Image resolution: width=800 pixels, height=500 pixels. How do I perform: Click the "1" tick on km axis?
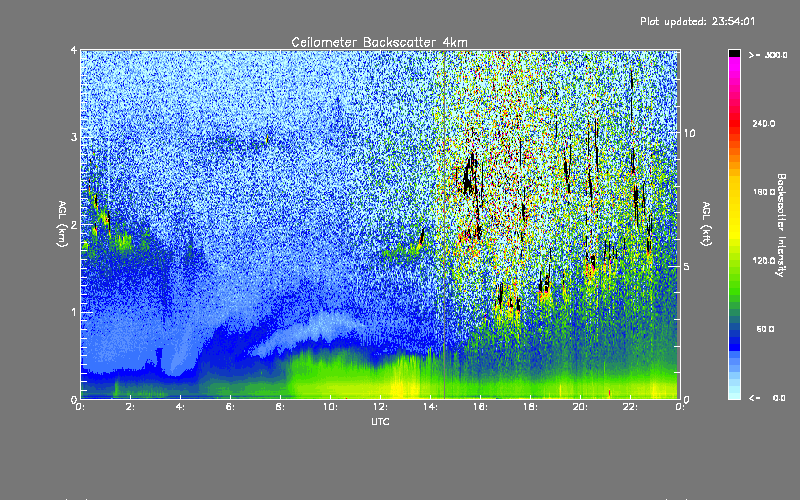point(74,312)
